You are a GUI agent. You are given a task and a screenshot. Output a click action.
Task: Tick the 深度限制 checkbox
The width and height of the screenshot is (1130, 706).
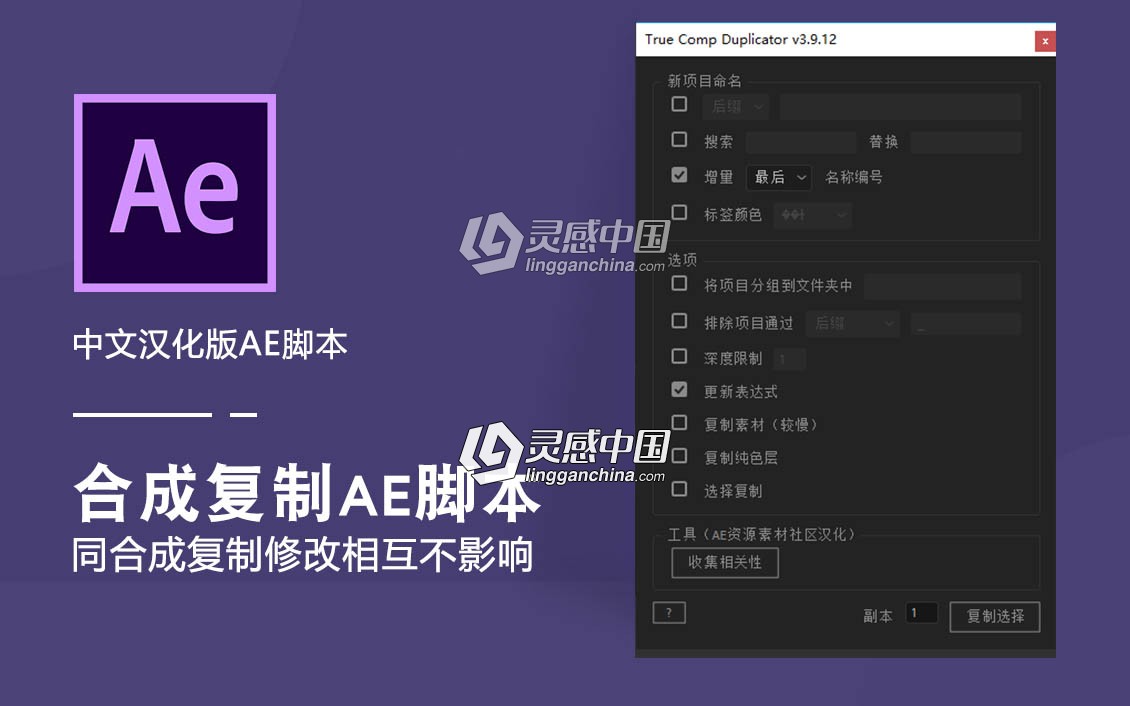tap(679, 357)
